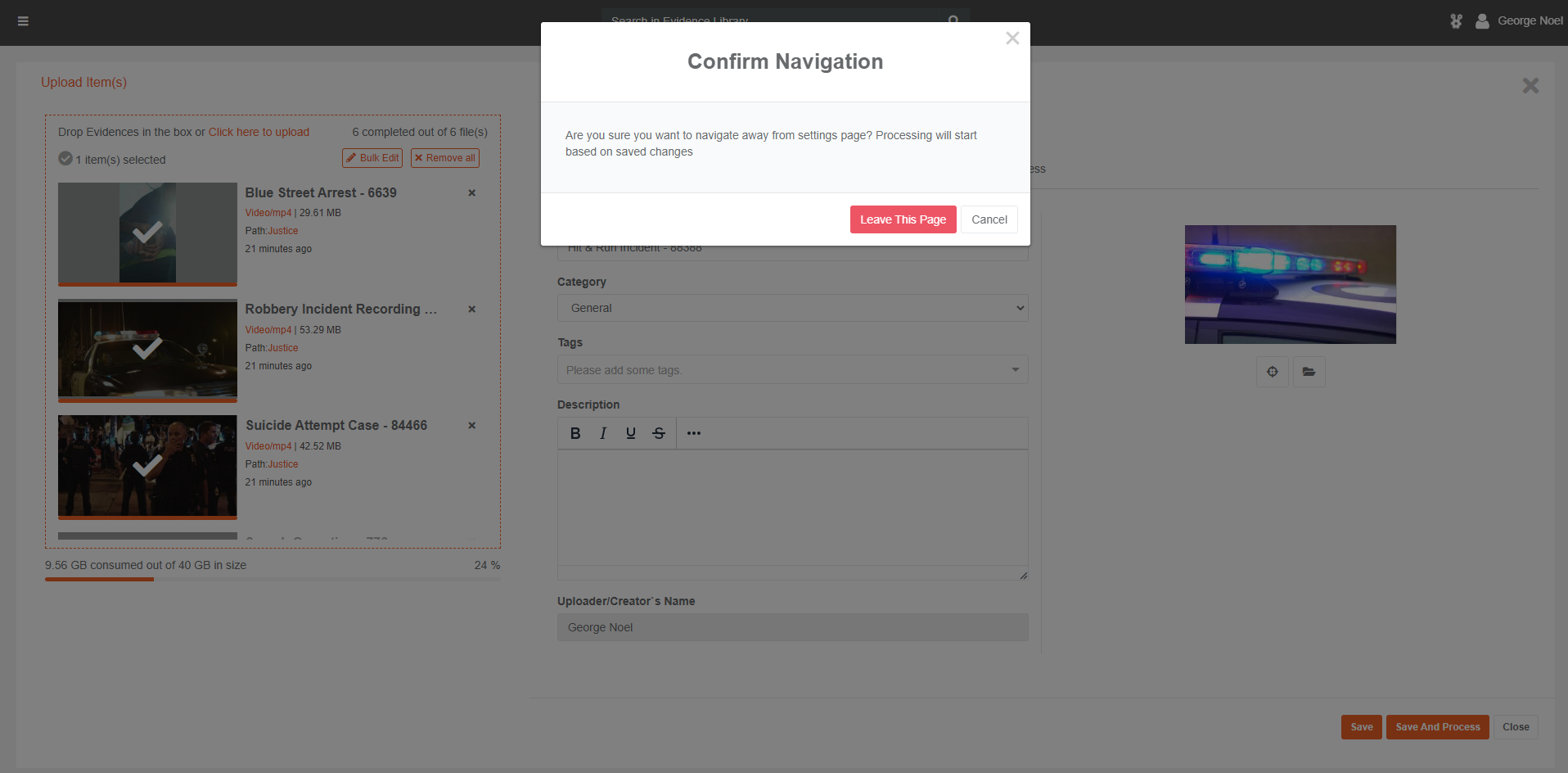
Task: Click the Bold formatting icon
Action: point(575,433)
